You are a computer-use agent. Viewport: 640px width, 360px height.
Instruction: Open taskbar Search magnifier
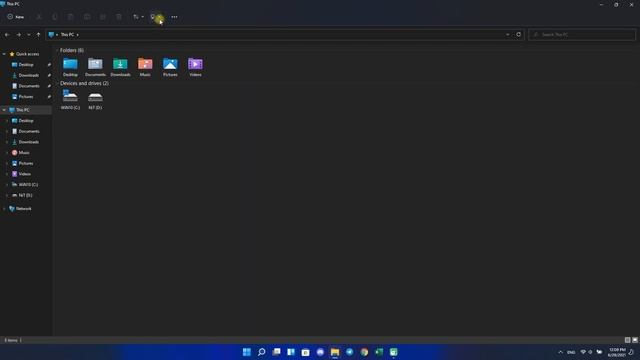(x=262, y=352)
